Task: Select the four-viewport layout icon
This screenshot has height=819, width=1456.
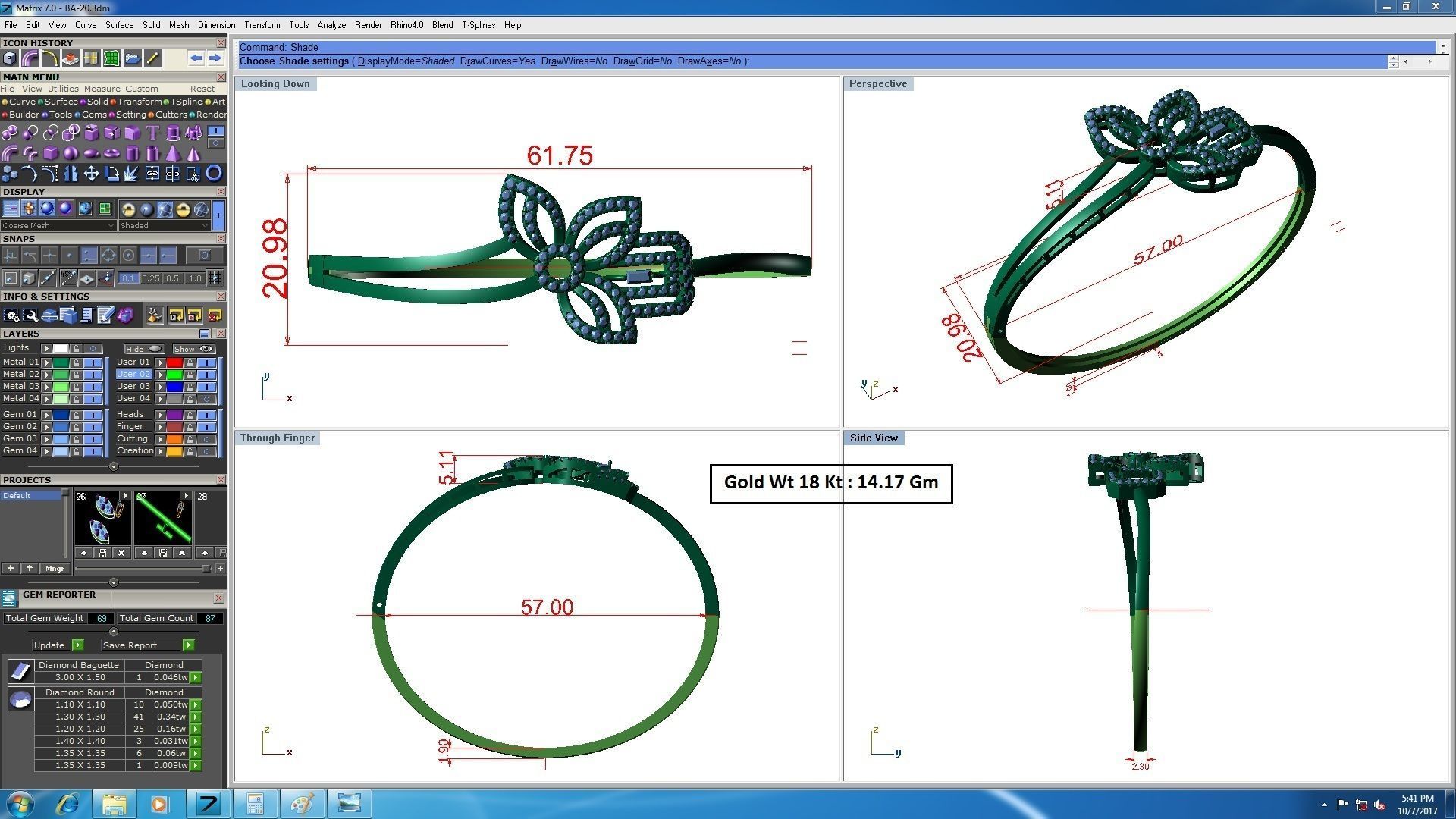Action: click(105, 208)
